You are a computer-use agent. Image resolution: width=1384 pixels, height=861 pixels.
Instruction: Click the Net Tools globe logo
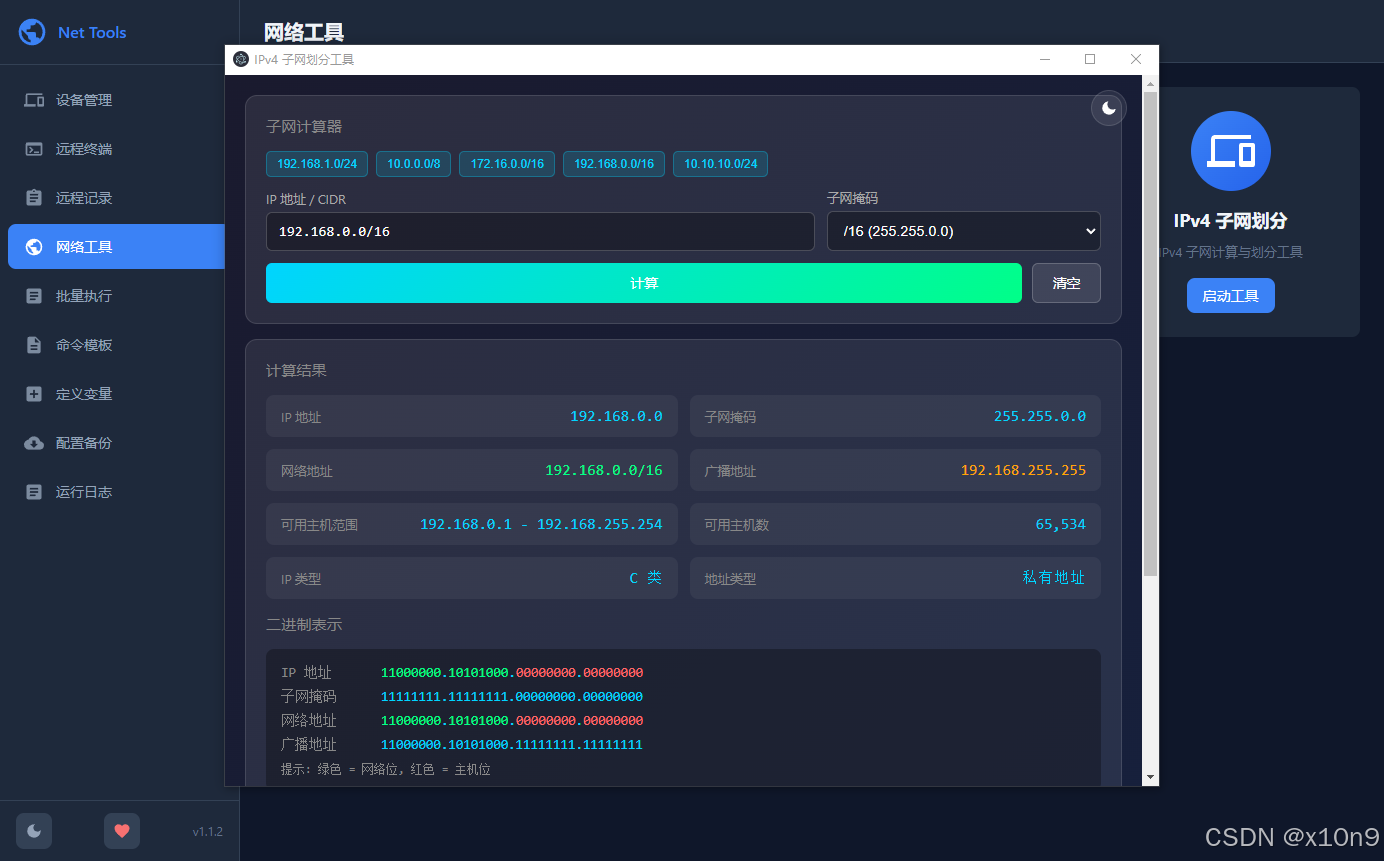point(32,32)
